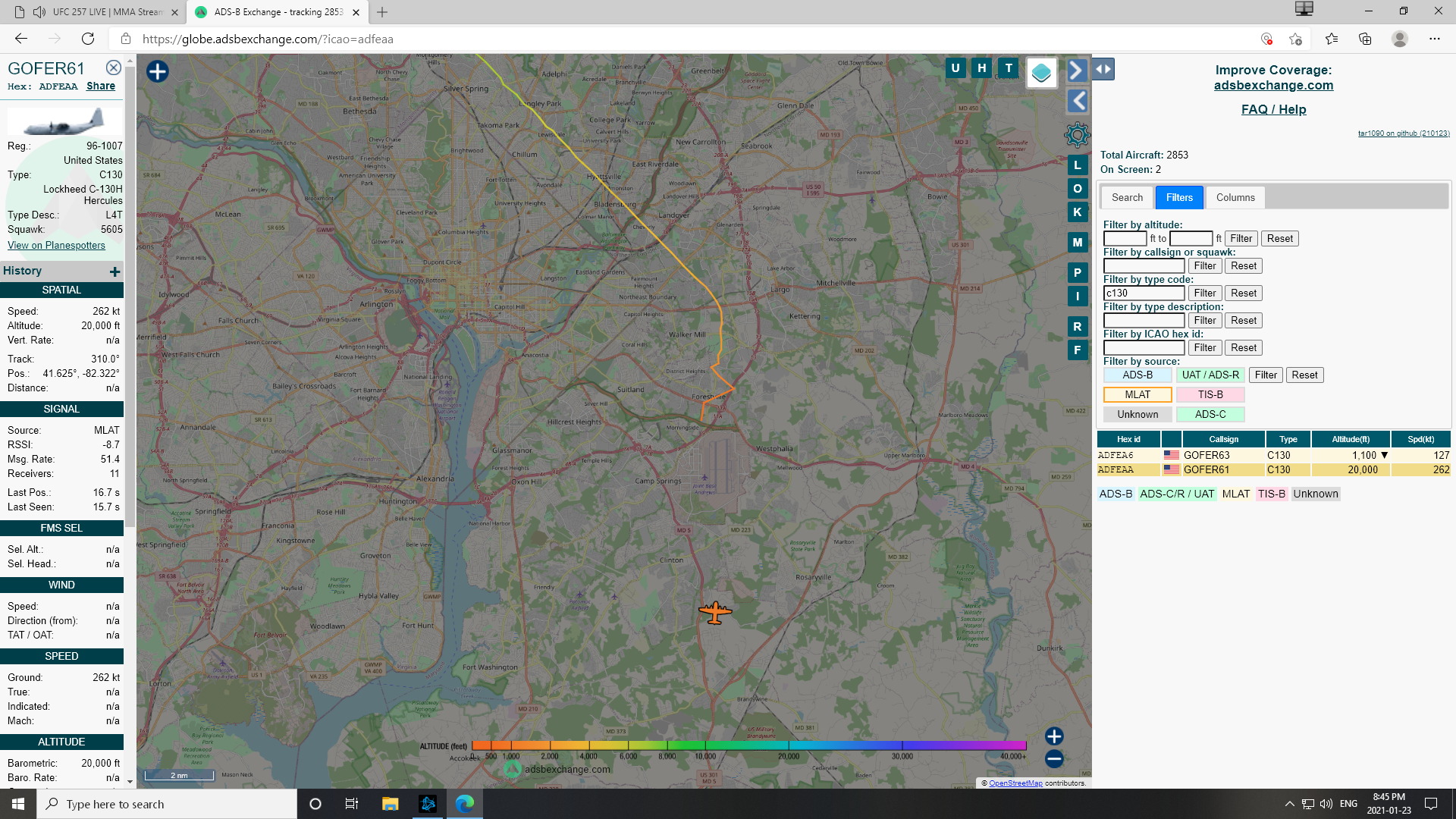Open the OpenStreetMap attribution link

[x=1015, y=783]
